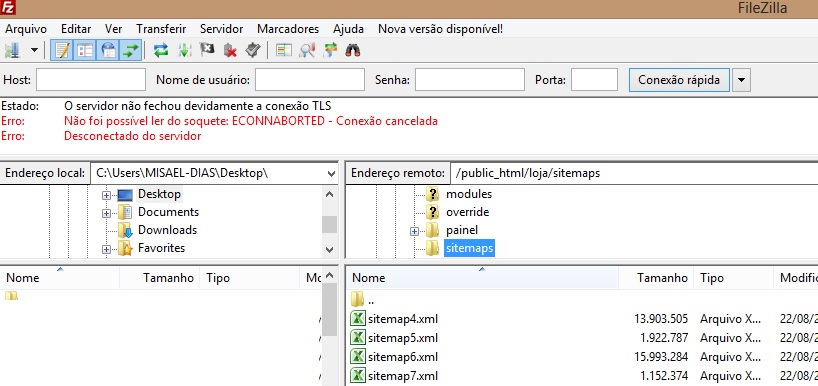Open the Arquivo menu

tap(26, 29)
